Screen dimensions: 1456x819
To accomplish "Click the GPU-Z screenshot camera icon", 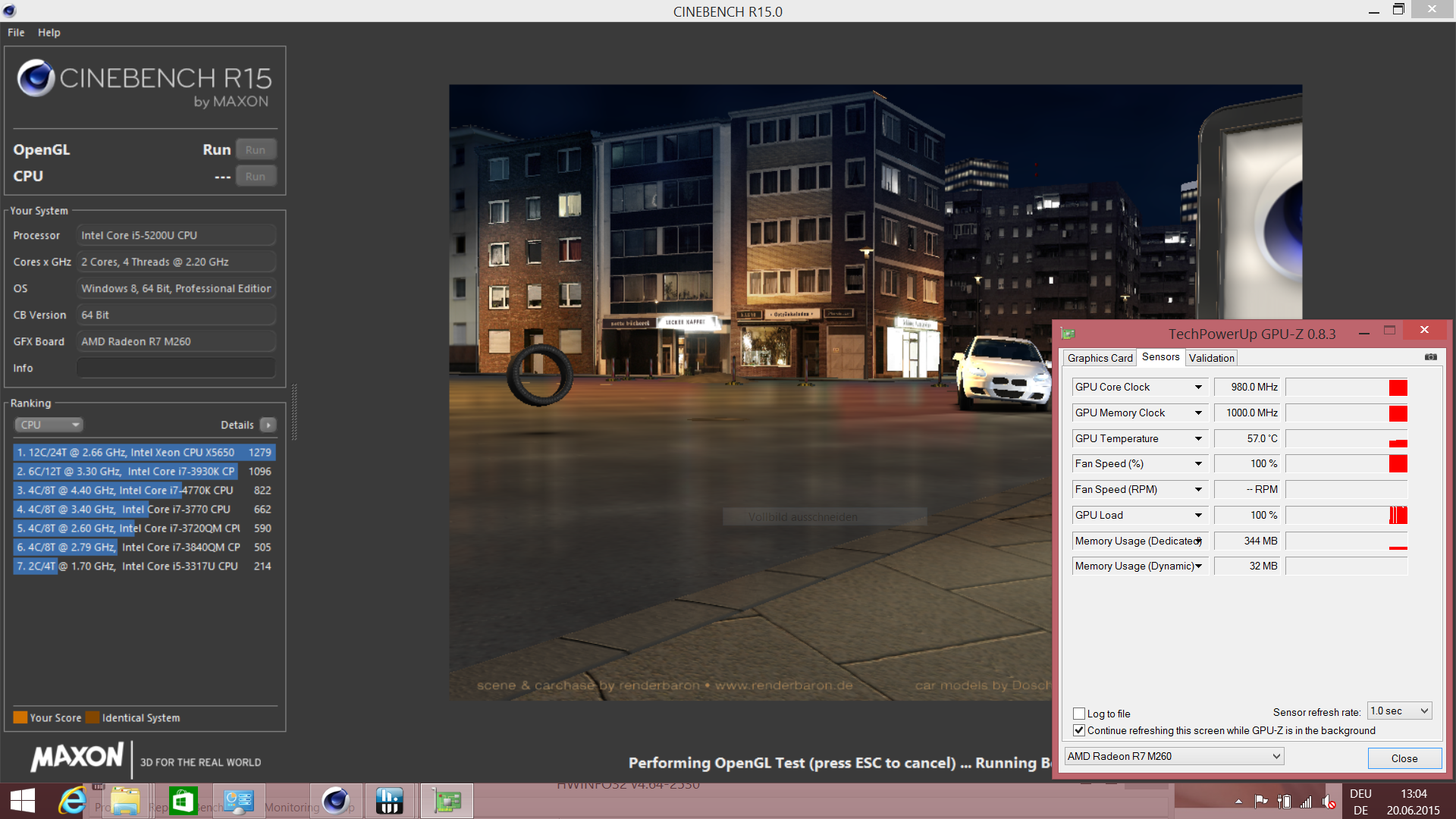I will pos(1430,357).
